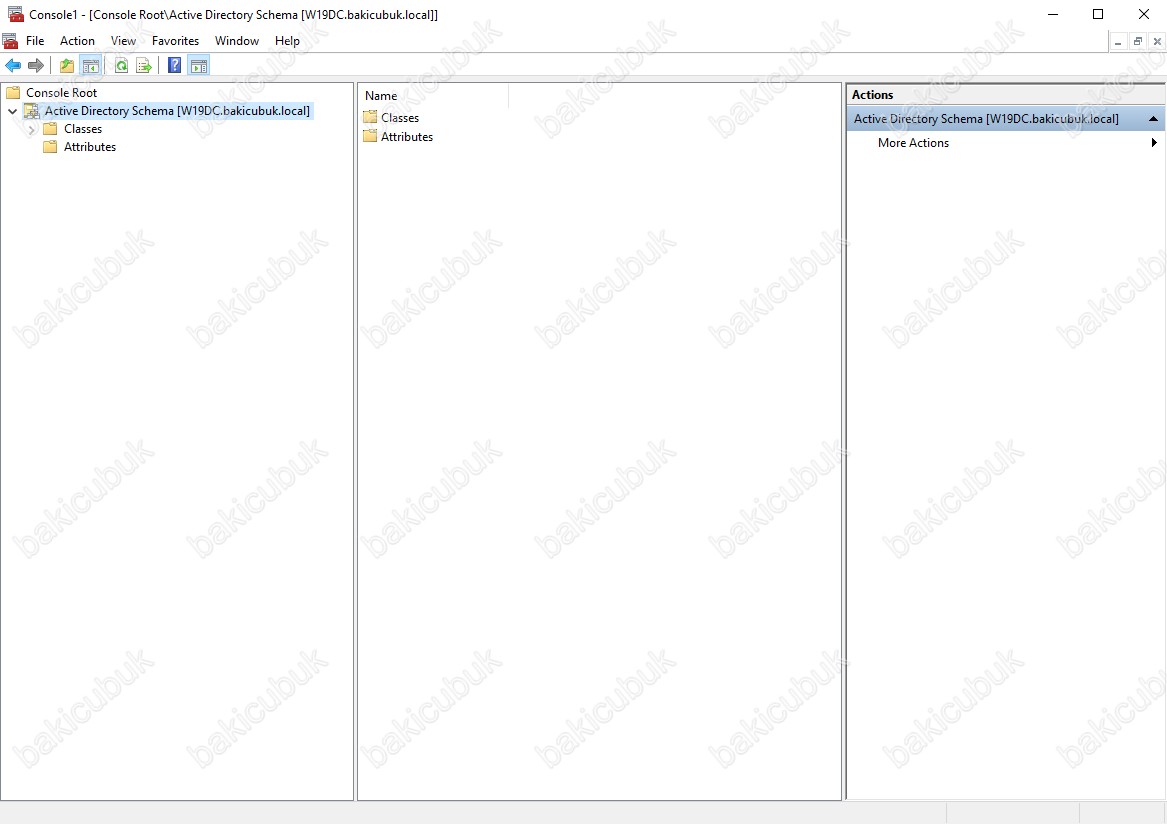The image size is (1167, 824).
Task: Select Attributes folder in left tree
Action: pos(89,147)
